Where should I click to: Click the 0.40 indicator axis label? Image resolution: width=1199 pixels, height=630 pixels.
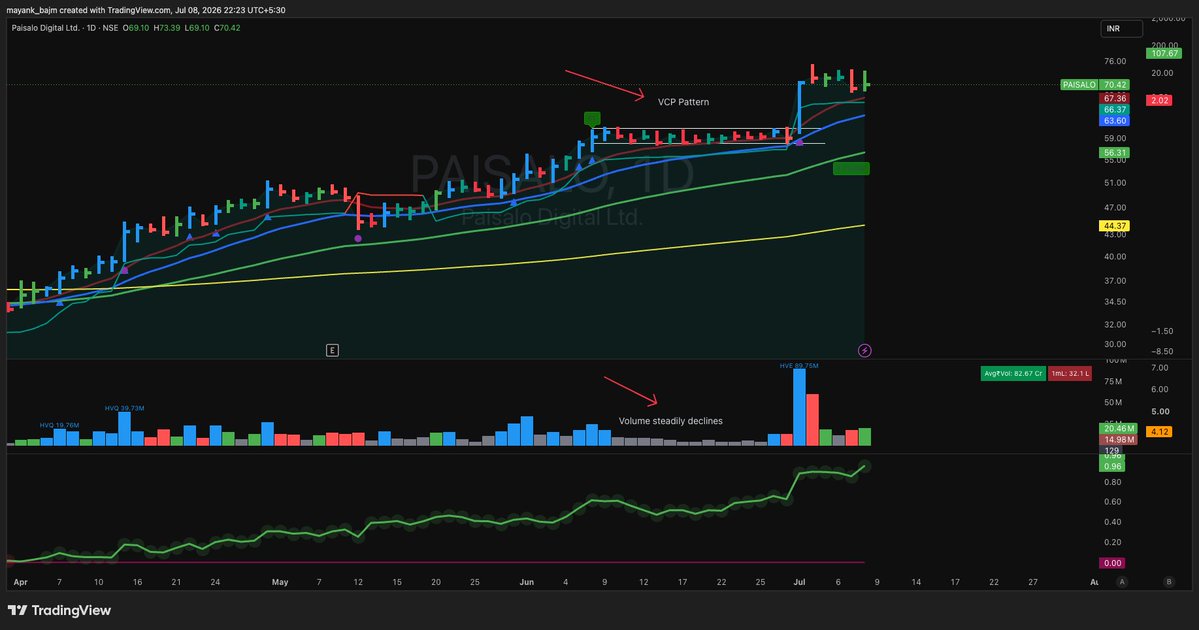[1113, 522]
